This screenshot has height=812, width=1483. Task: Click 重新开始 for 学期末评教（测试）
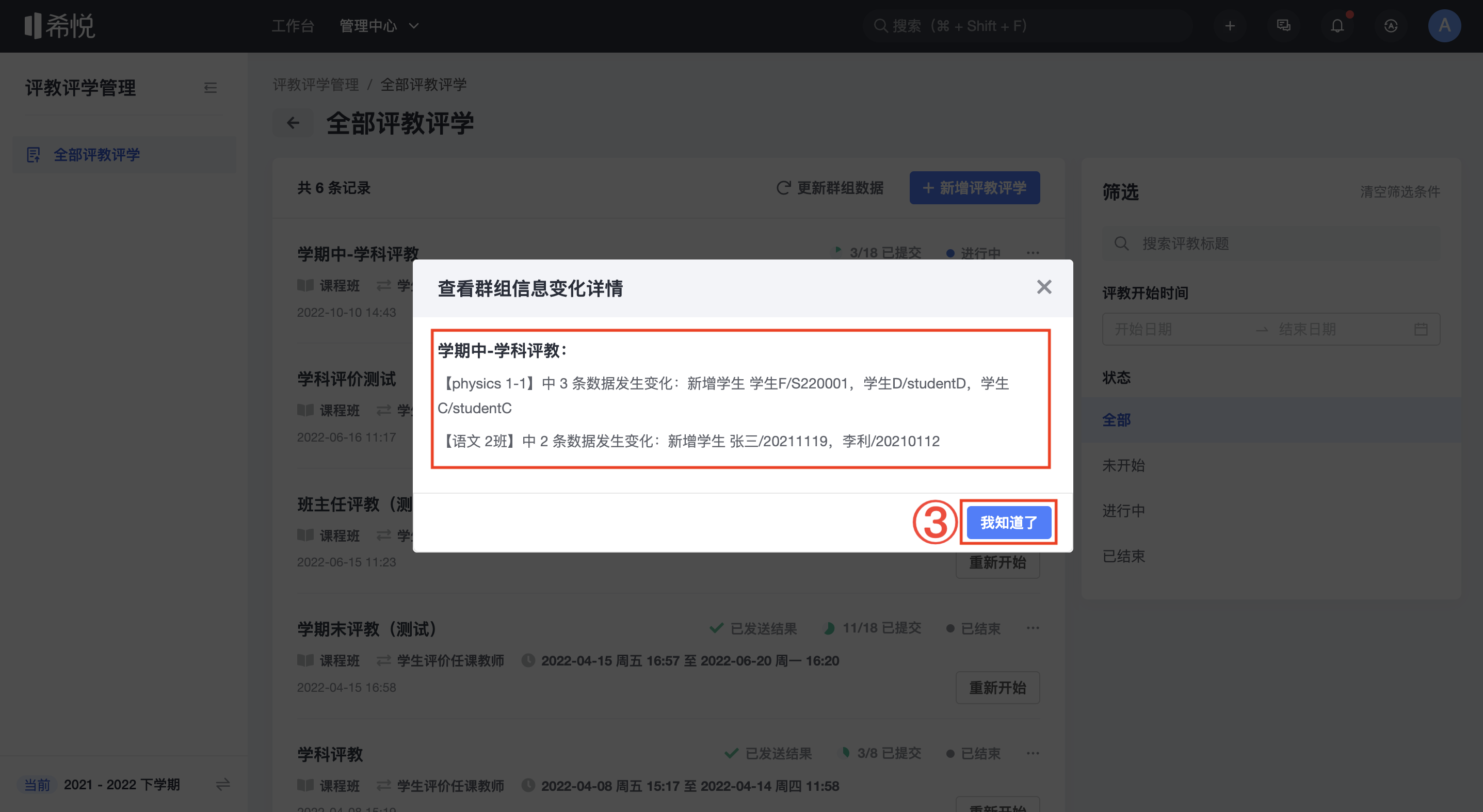pyautogui.click(x=997, y=688)
